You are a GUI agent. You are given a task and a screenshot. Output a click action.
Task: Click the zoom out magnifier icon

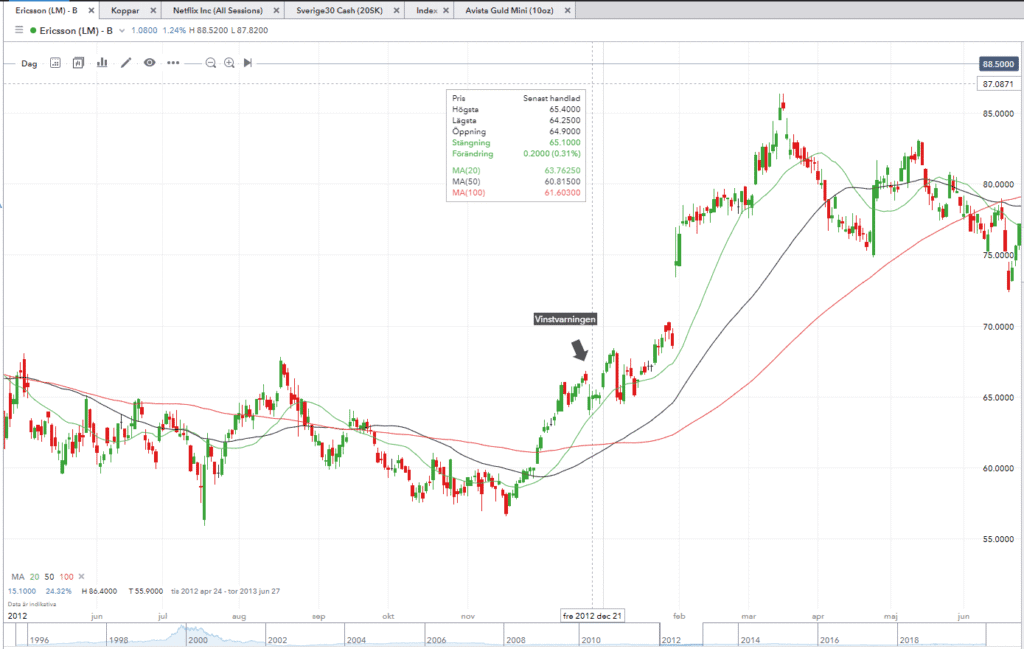coord(211,62)
